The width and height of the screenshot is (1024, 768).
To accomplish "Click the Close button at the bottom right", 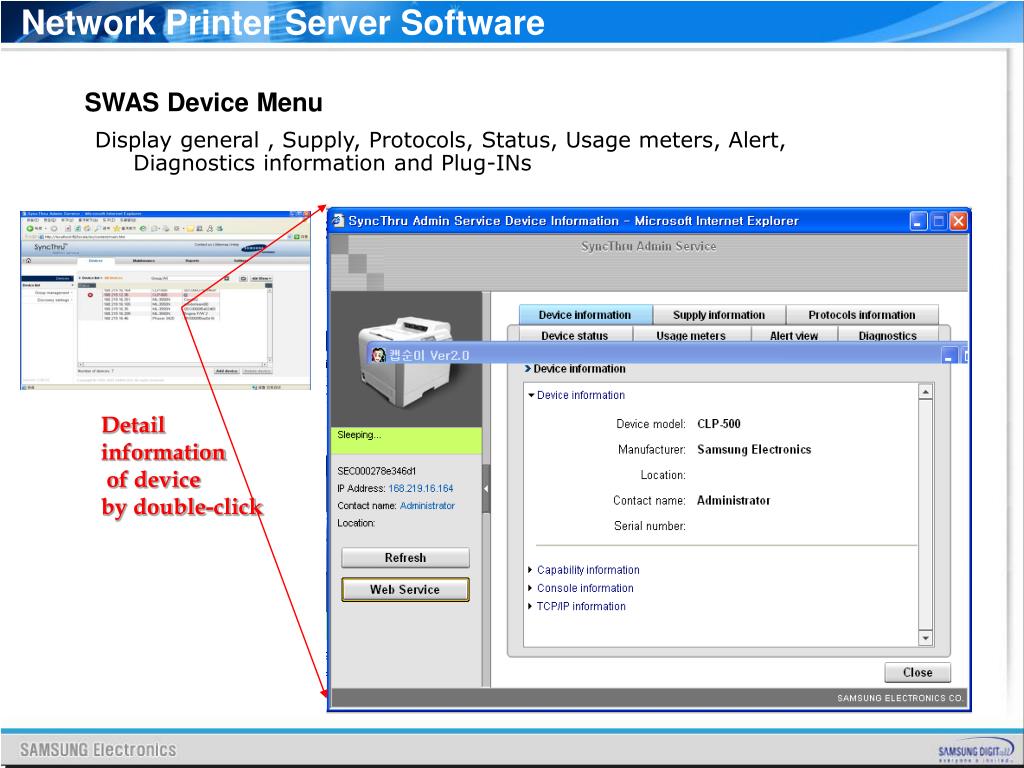I will coord(918,673).
